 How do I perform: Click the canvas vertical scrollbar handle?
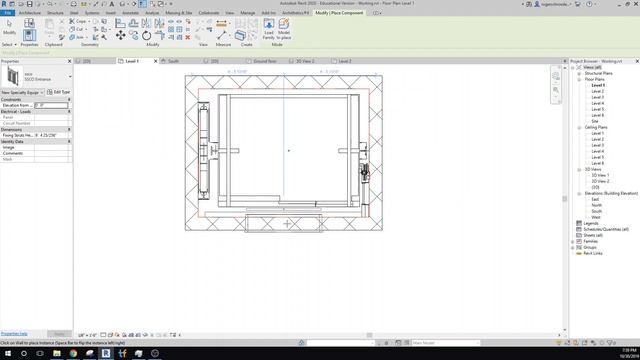(565, 199)
